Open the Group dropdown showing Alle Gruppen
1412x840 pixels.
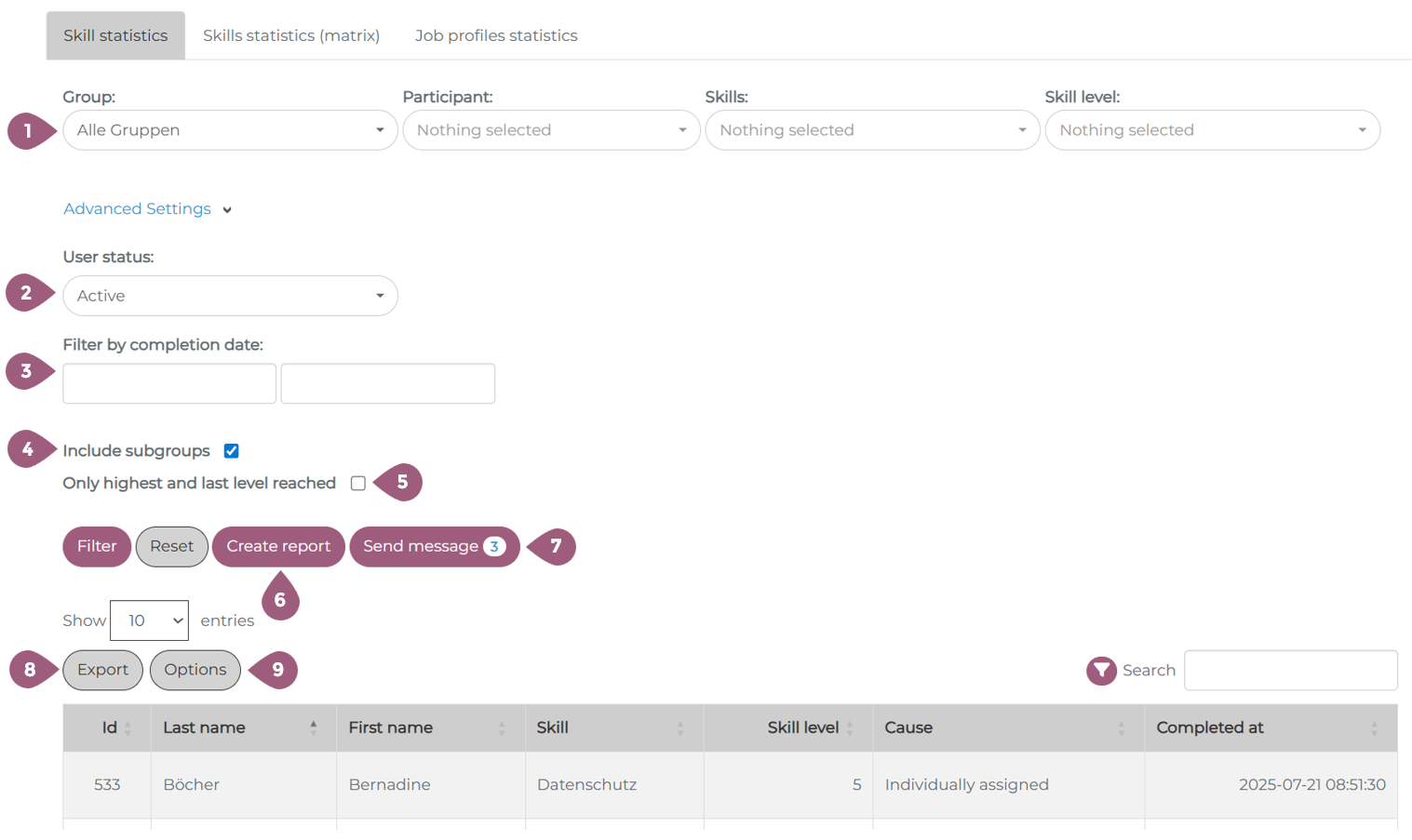230,130
